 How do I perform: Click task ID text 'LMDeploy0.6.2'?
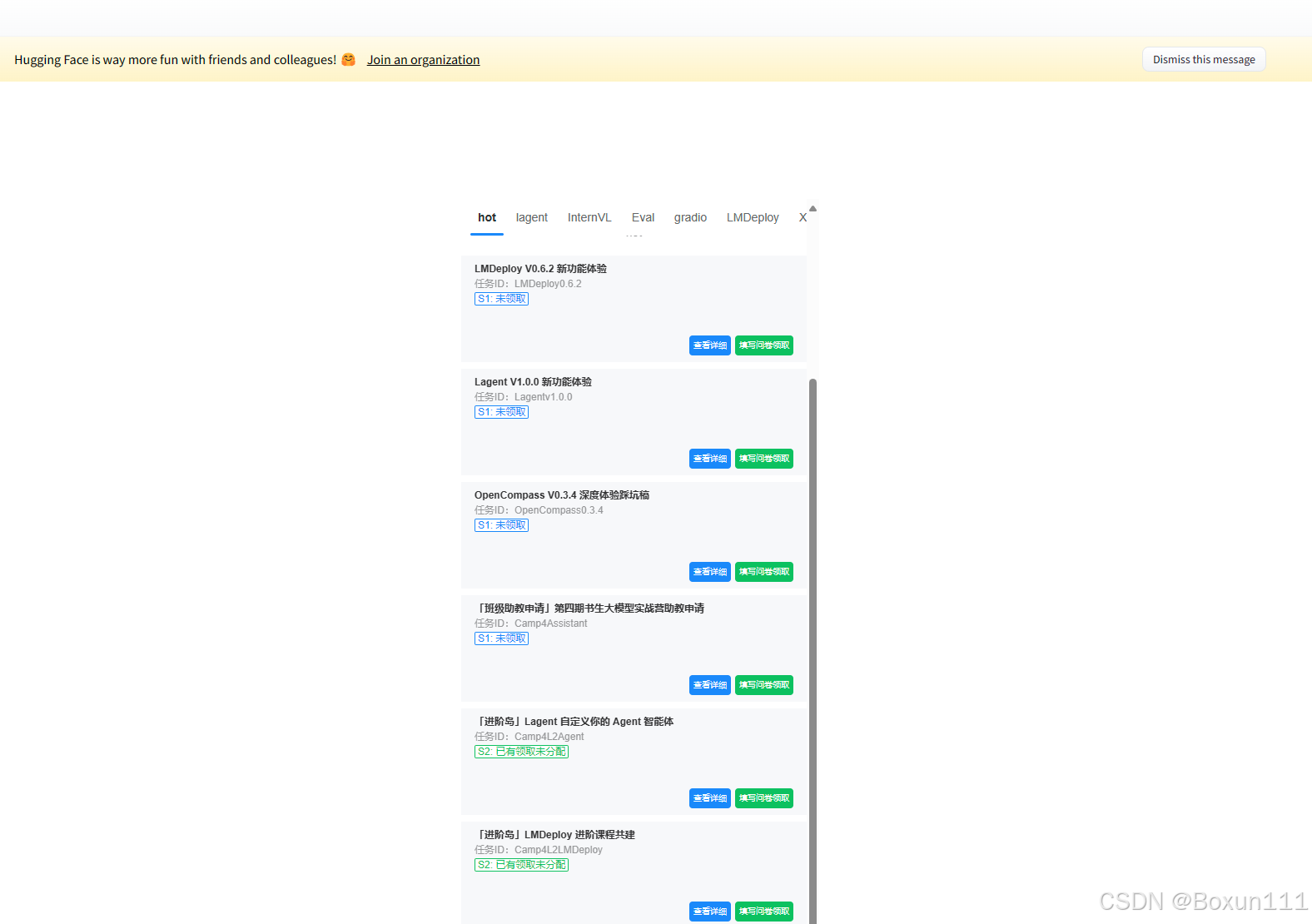(x=548, y=284)
